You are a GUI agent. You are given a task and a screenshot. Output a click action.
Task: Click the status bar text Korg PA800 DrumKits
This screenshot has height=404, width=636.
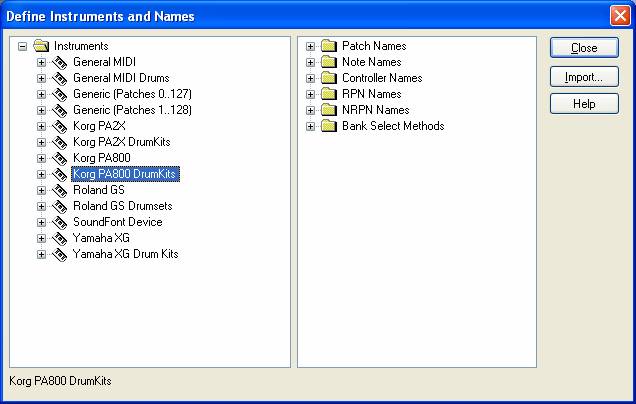[x=60, y=381]
